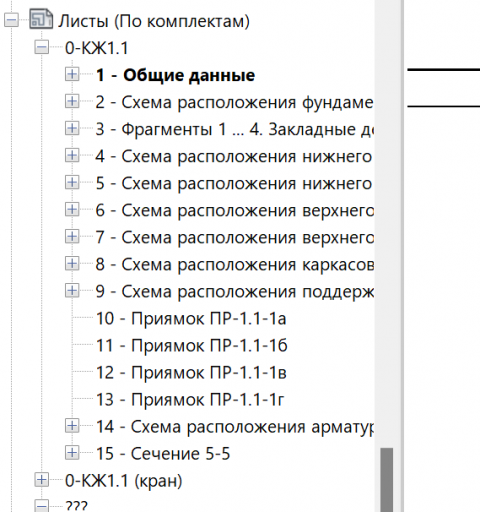Click the browser vertical scrollbar thumb
The width and height of the screenshot is (480, 512).
(x=387, y=480)
